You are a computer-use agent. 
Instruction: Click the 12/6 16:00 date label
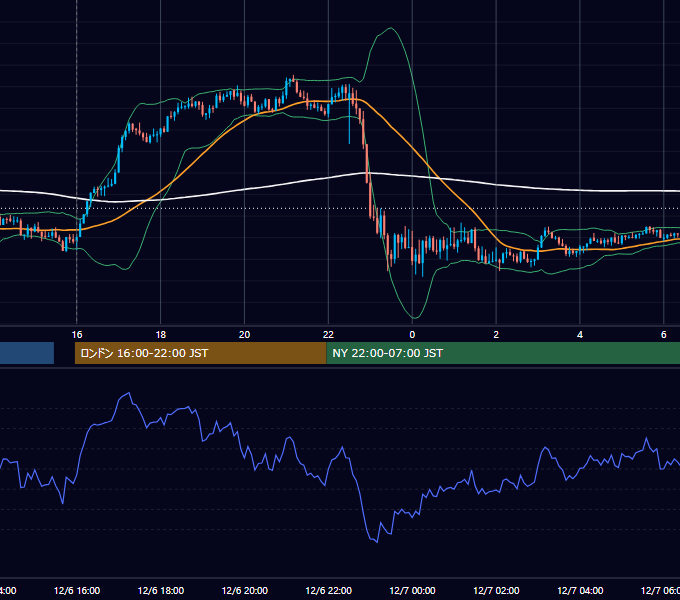click(x=77, y=590)
